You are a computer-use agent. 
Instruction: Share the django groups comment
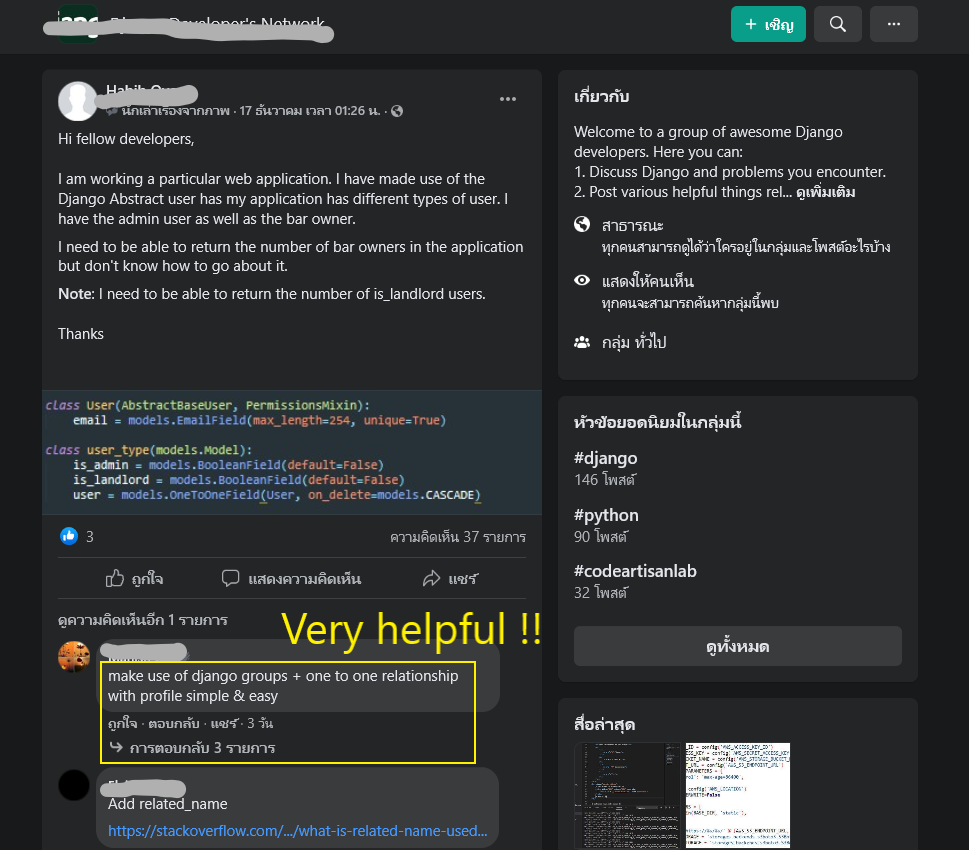pyautogui.click(x=224, y=723)
